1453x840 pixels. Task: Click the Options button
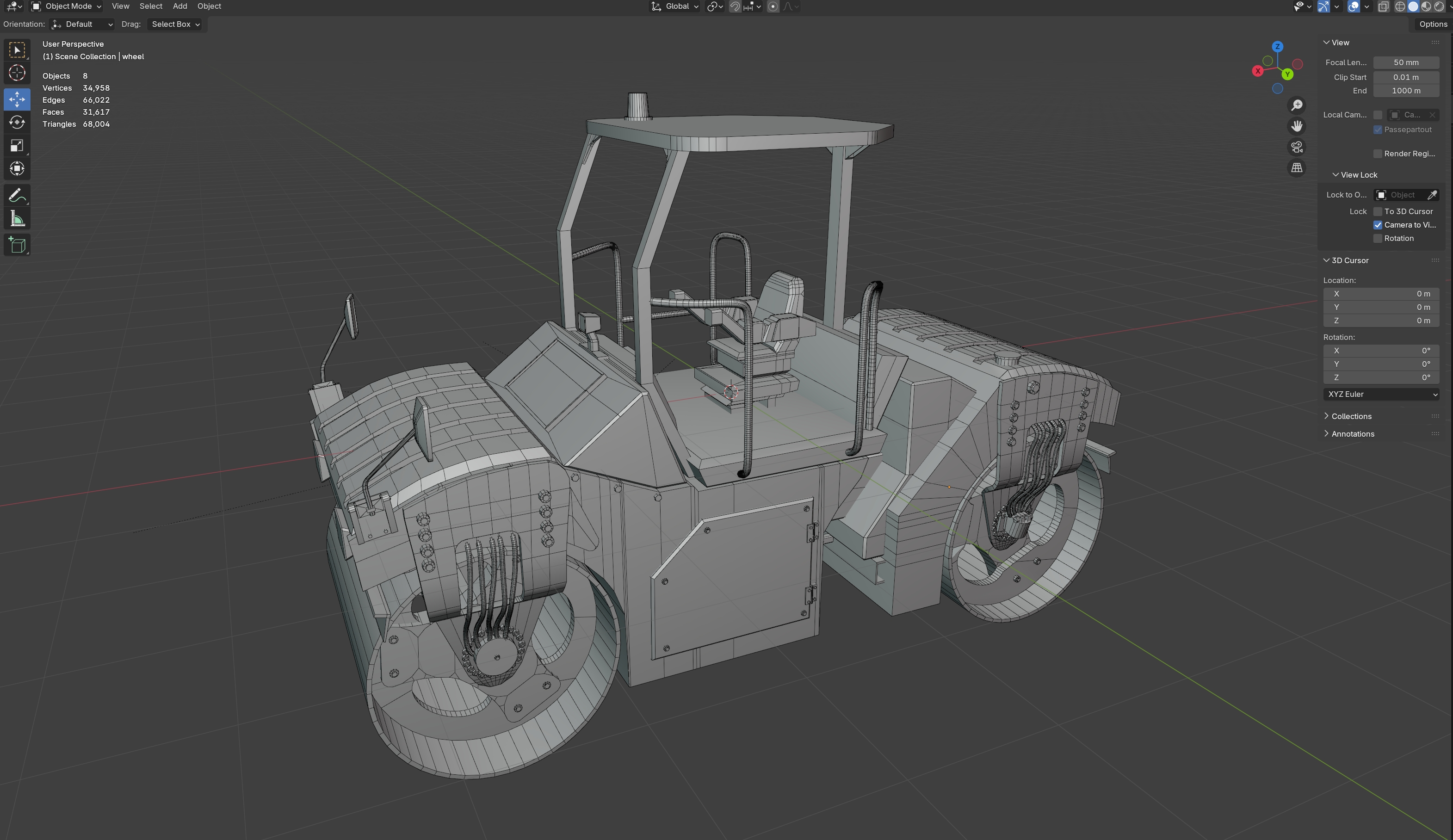[1433, 24]
